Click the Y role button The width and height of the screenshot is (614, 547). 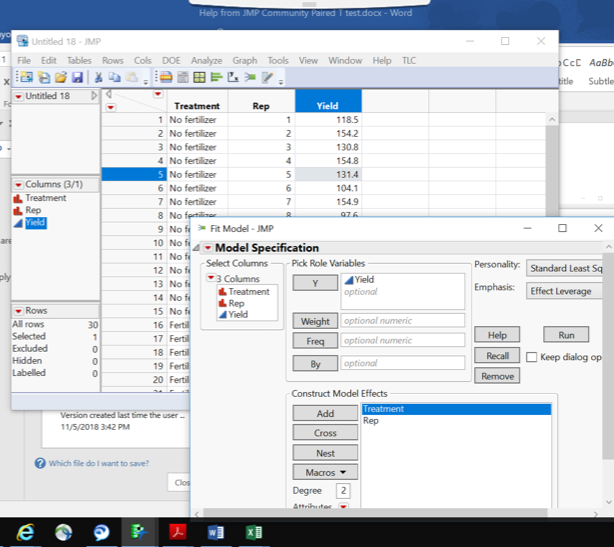tap(315, 283)
